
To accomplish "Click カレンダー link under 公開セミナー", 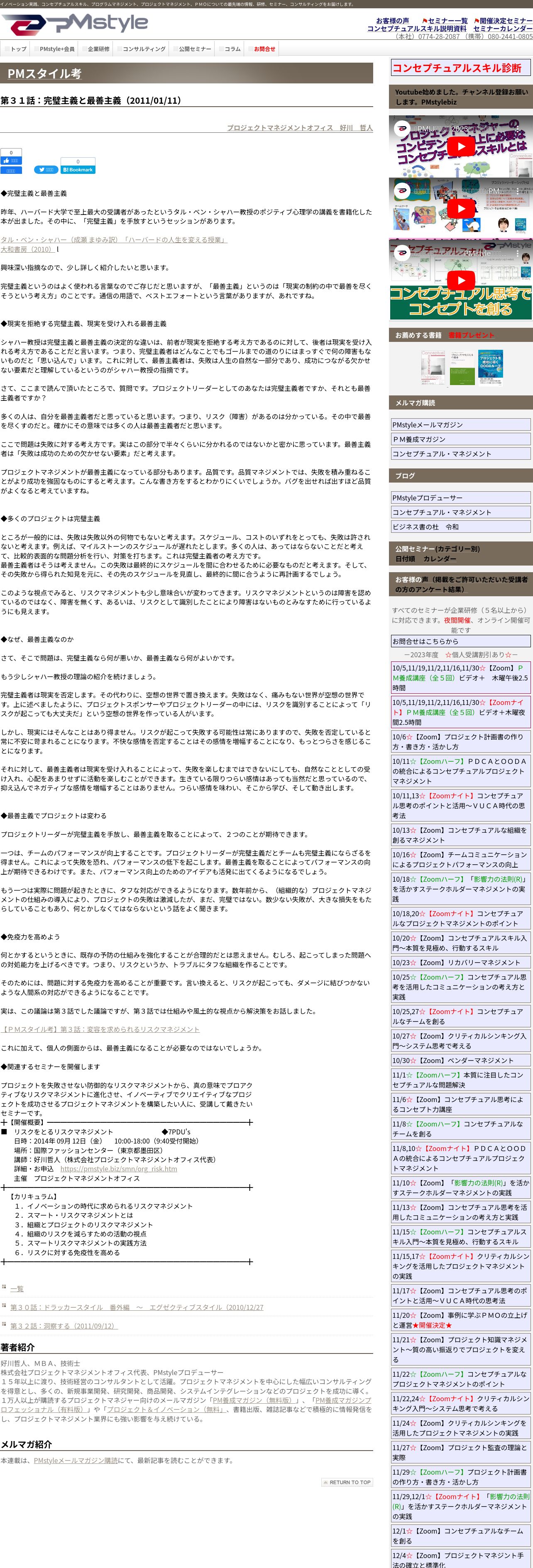I will click(439, 559).
